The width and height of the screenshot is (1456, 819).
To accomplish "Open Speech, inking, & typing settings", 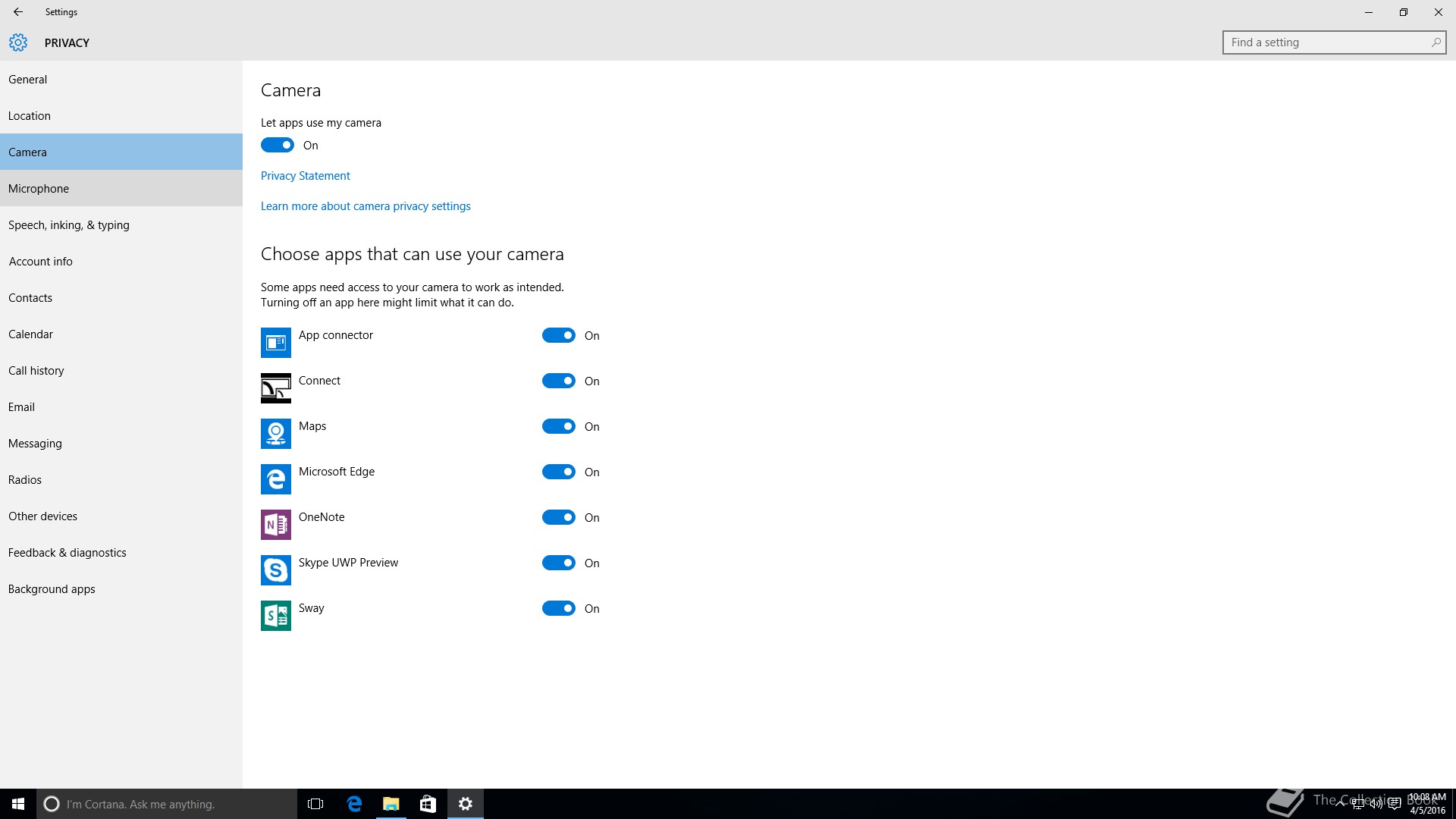I will pos(121,224).
